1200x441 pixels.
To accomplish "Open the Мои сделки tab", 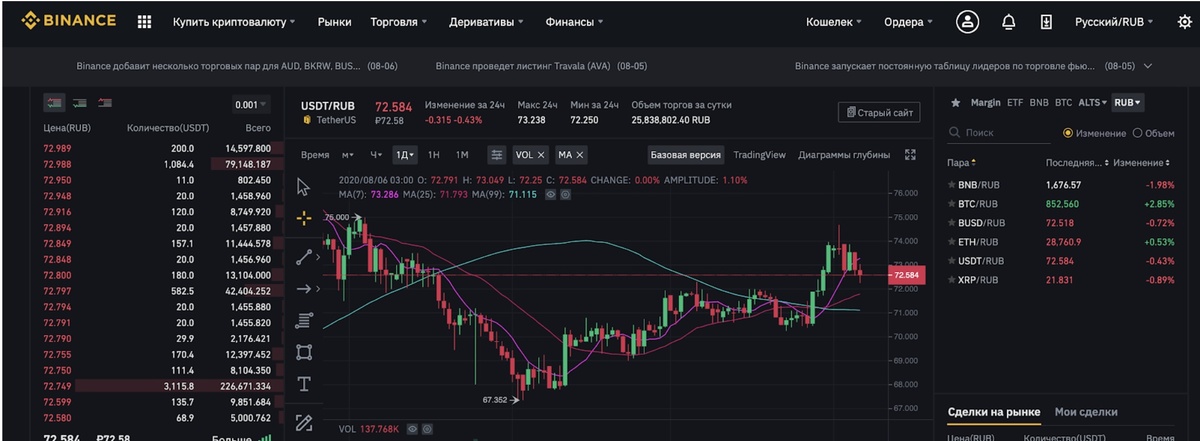I will (1086, 412).
